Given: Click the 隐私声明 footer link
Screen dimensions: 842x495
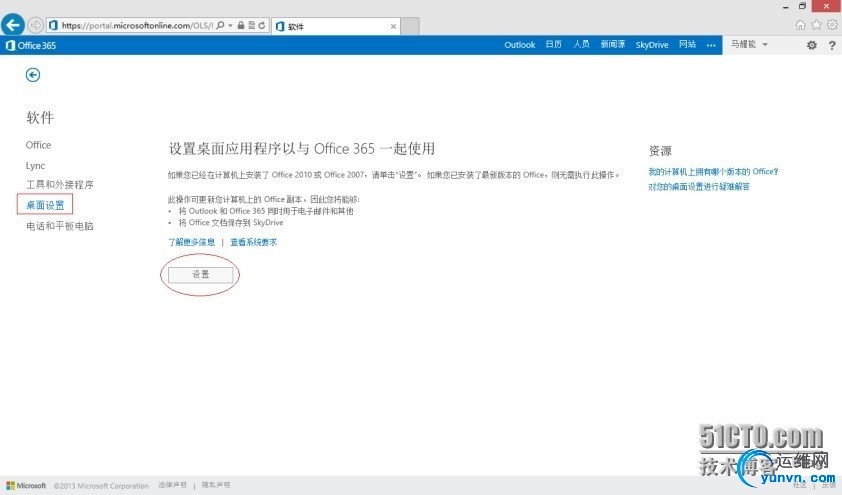Looking at the screenshot, I should coord(216,485).
